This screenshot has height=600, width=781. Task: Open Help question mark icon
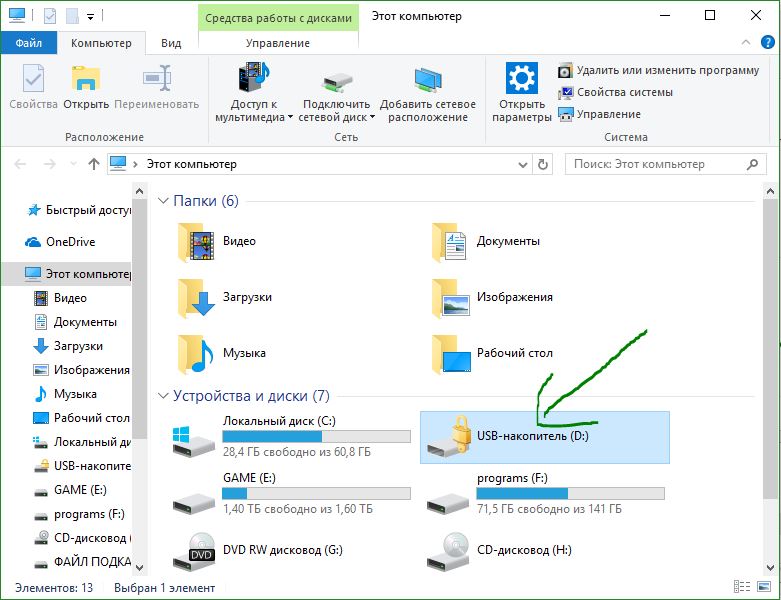click(x=768, y=42)
